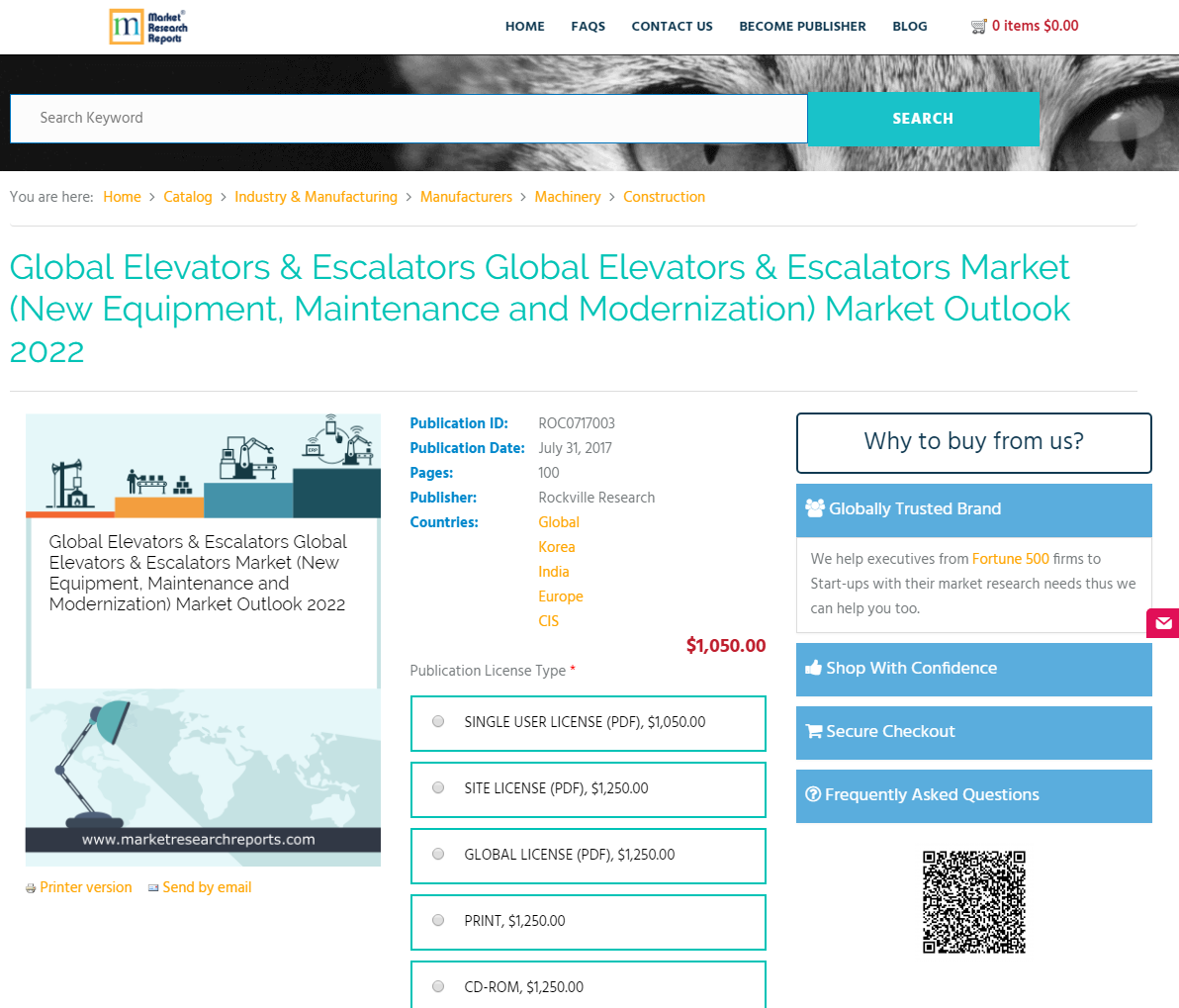The image size is (1179, 1008).
Task: Click the SEARCH button
Action: click(924, 119)
